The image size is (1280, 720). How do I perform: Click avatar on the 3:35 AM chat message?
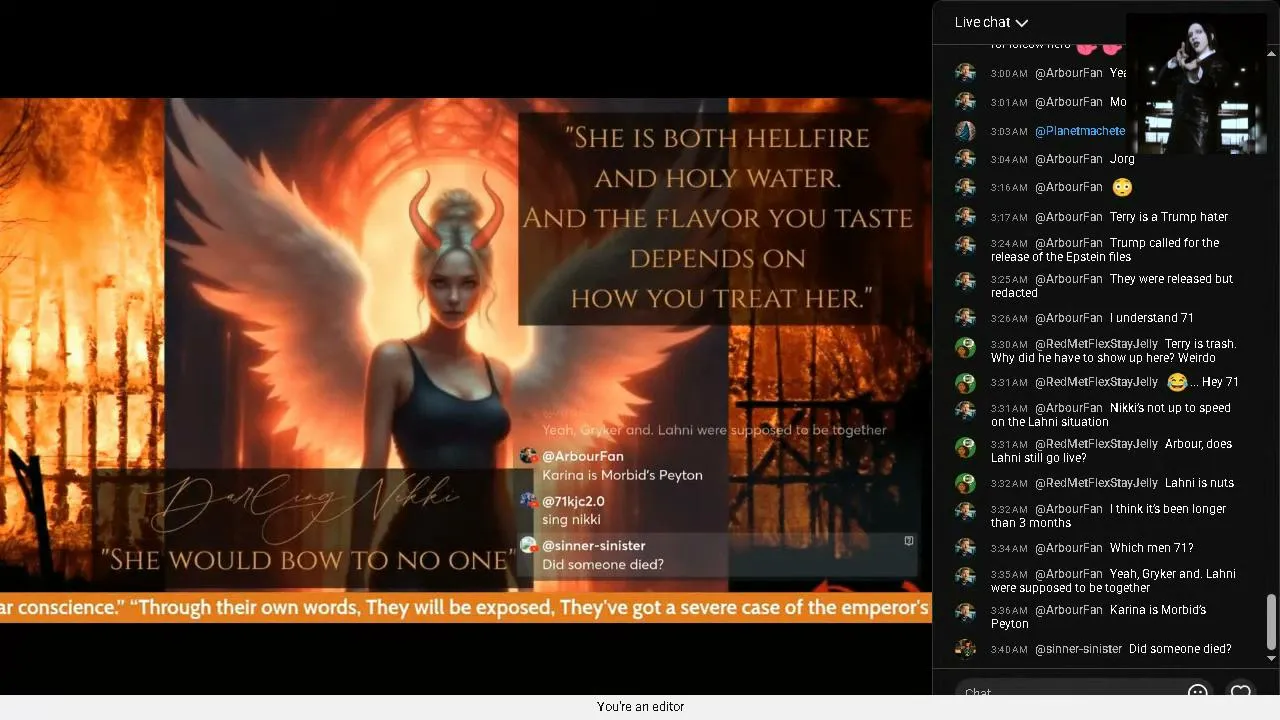point(965,576)
